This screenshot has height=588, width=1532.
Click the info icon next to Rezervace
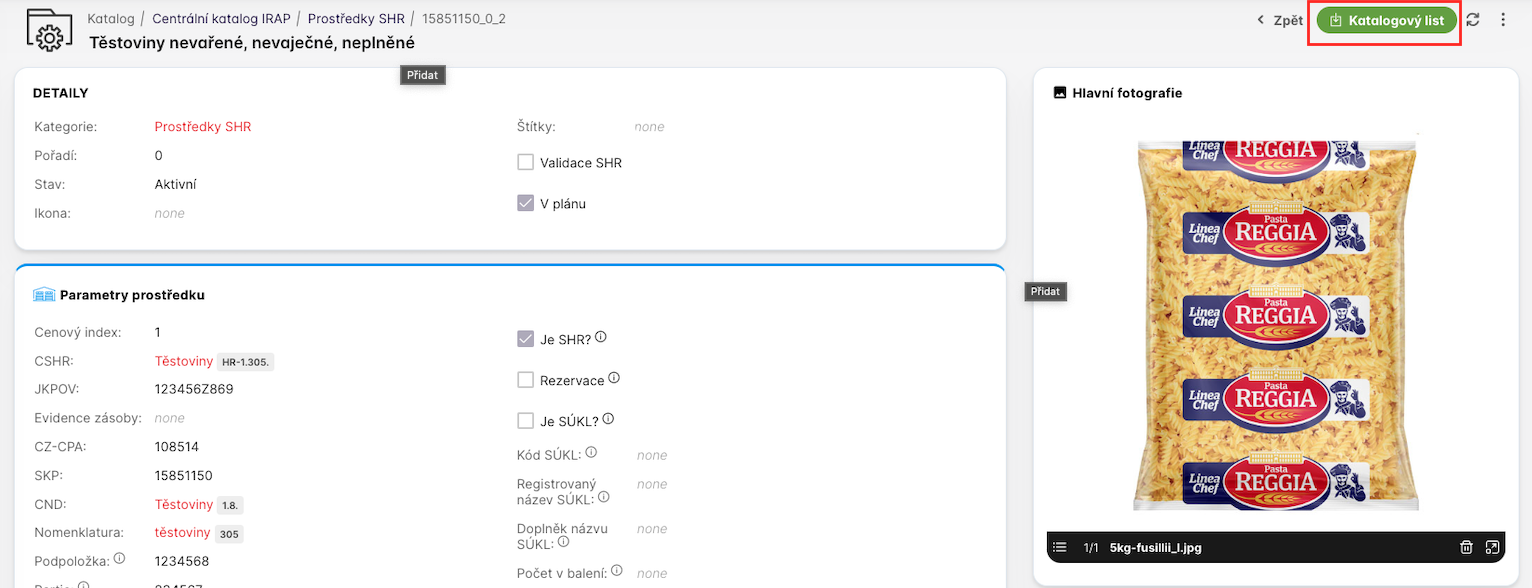614,378
